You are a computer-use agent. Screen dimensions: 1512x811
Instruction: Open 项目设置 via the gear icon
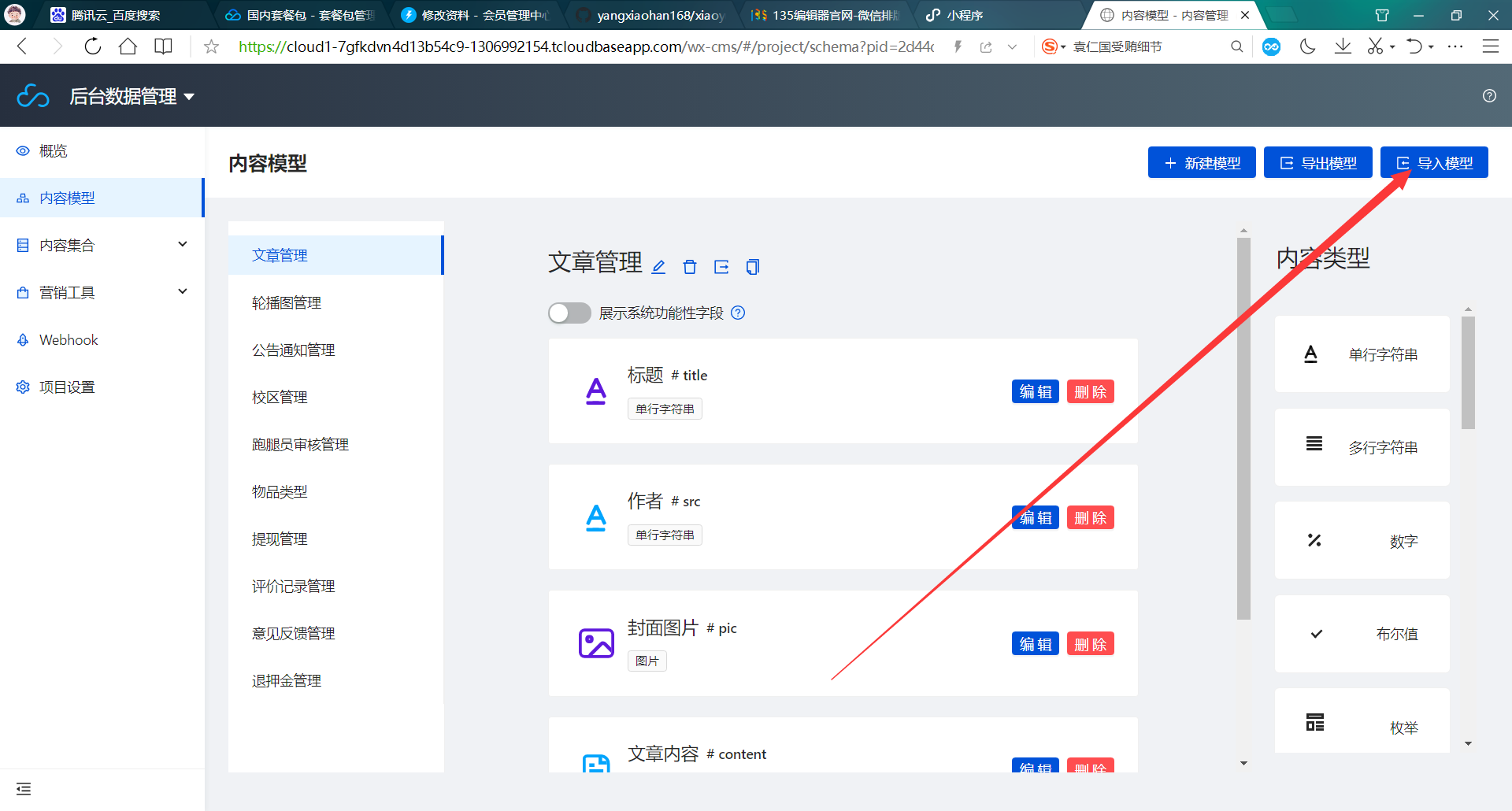click(x=23, y=387)
